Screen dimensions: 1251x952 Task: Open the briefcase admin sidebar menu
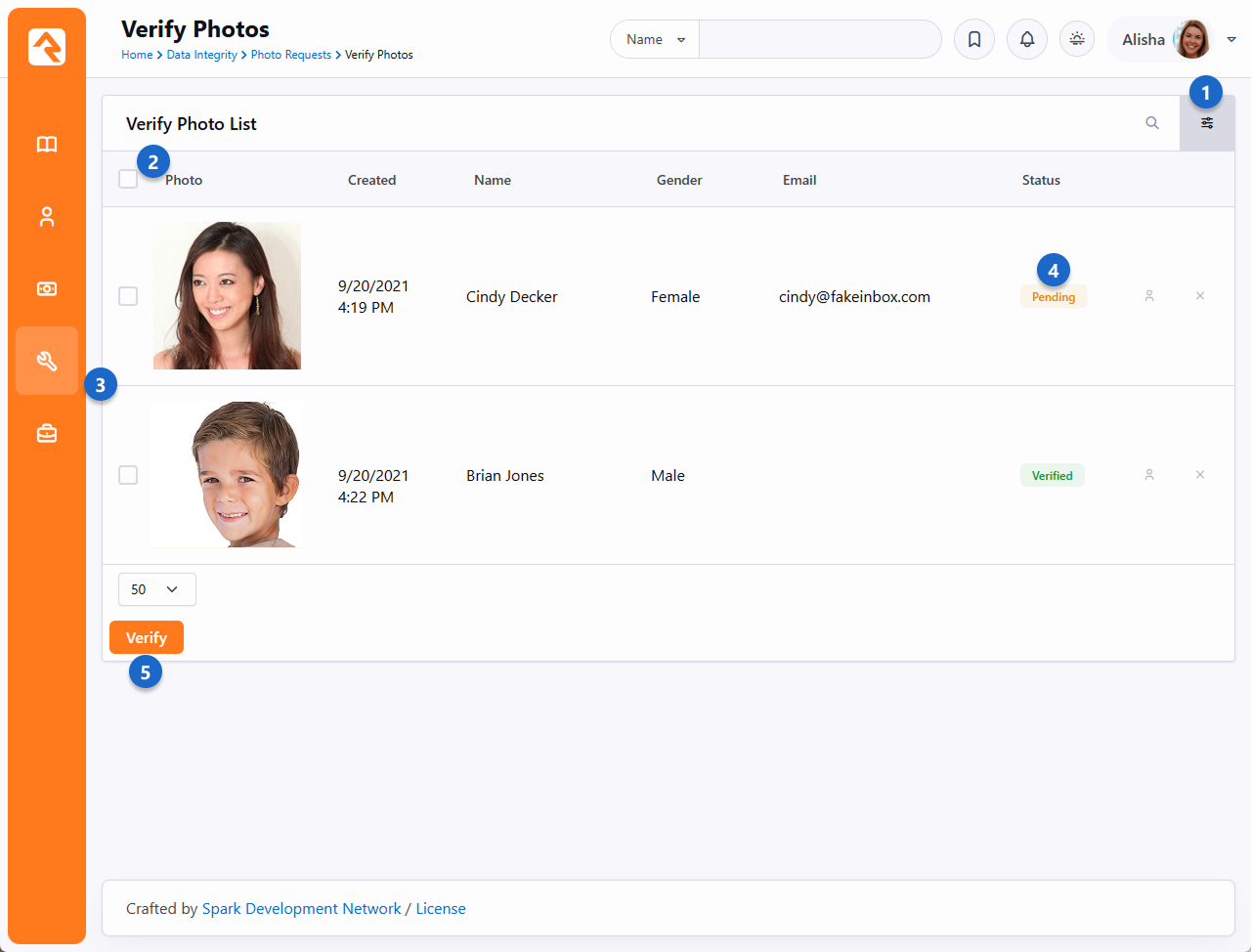(x=47, y=433)
